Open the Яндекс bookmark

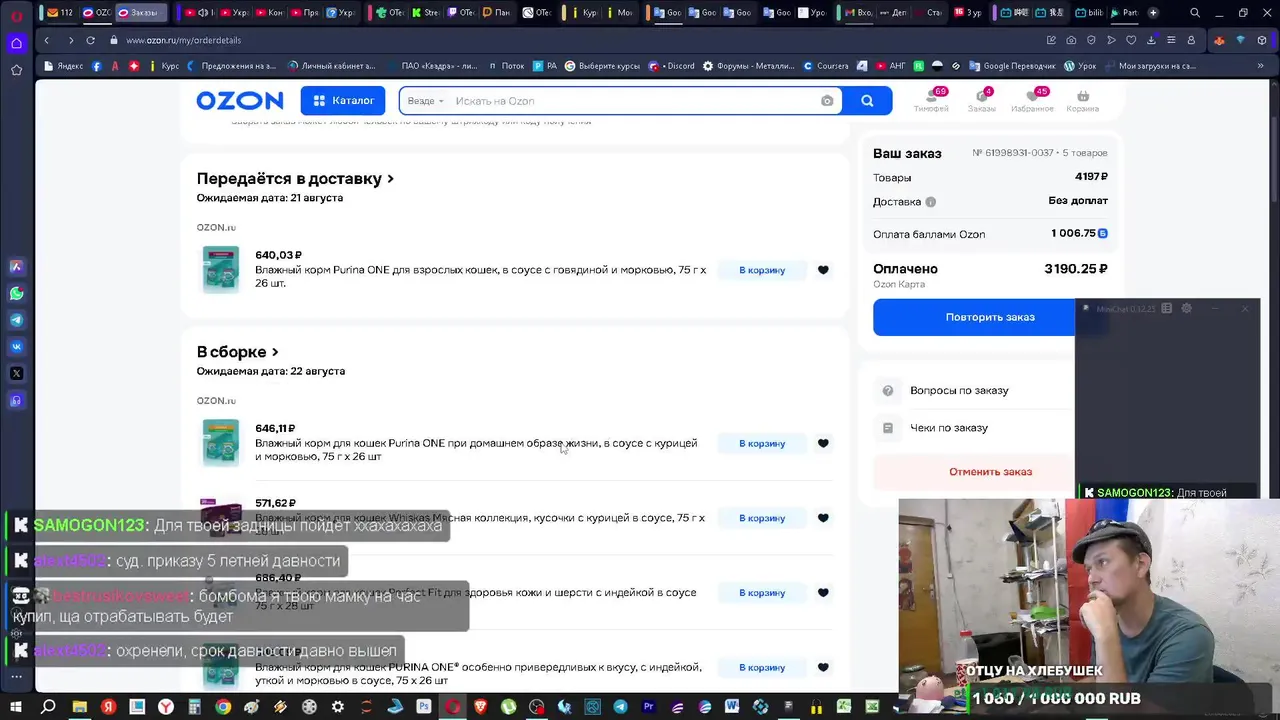(64, 66)
